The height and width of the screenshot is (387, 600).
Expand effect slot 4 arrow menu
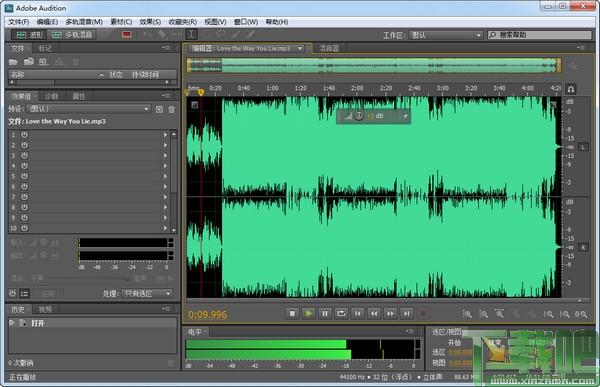tap(165, 166)
